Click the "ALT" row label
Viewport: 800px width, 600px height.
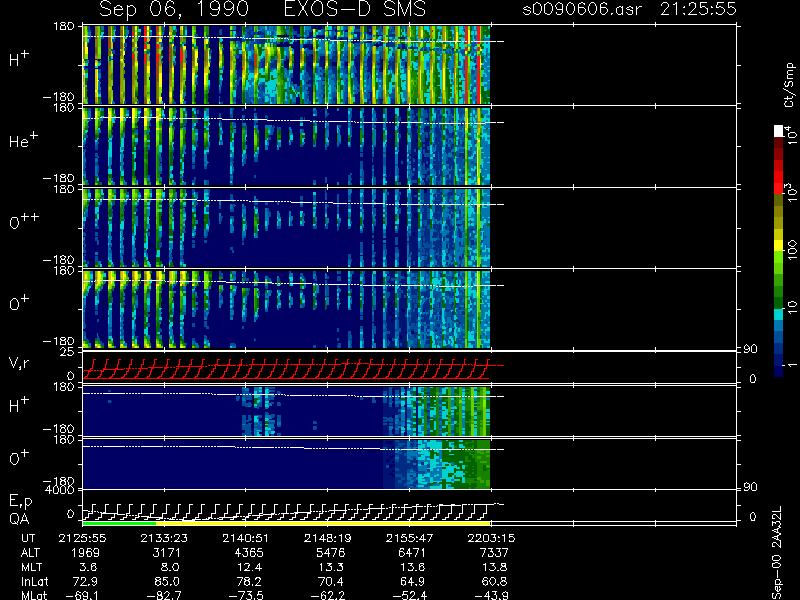[30, 553]
